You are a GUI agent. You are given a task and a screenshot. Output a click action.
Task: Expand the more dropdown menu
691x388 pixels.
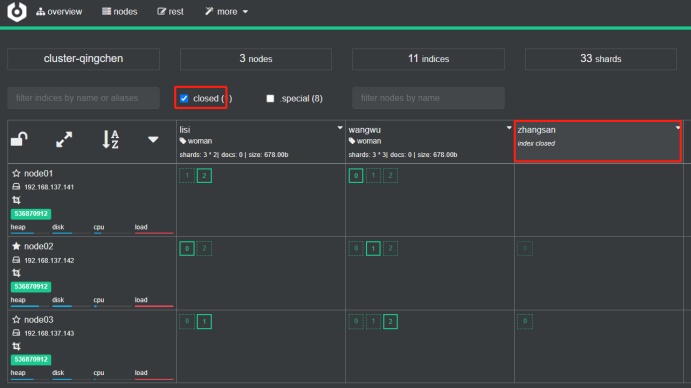227,12
